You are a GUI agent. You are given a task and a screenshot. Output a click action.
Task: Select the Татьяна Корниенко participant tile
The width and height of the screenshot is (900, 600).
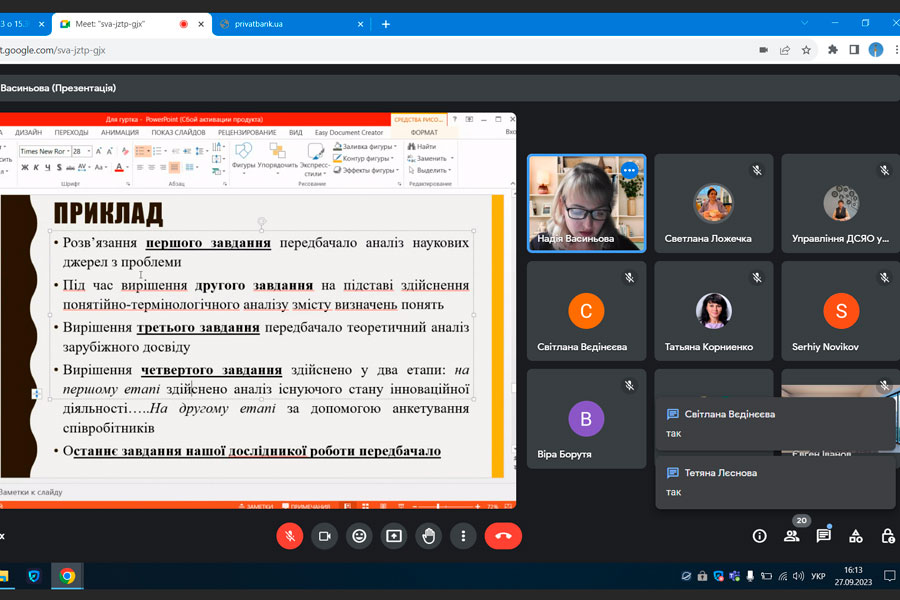pyautogui.click(x=713, y=311)
